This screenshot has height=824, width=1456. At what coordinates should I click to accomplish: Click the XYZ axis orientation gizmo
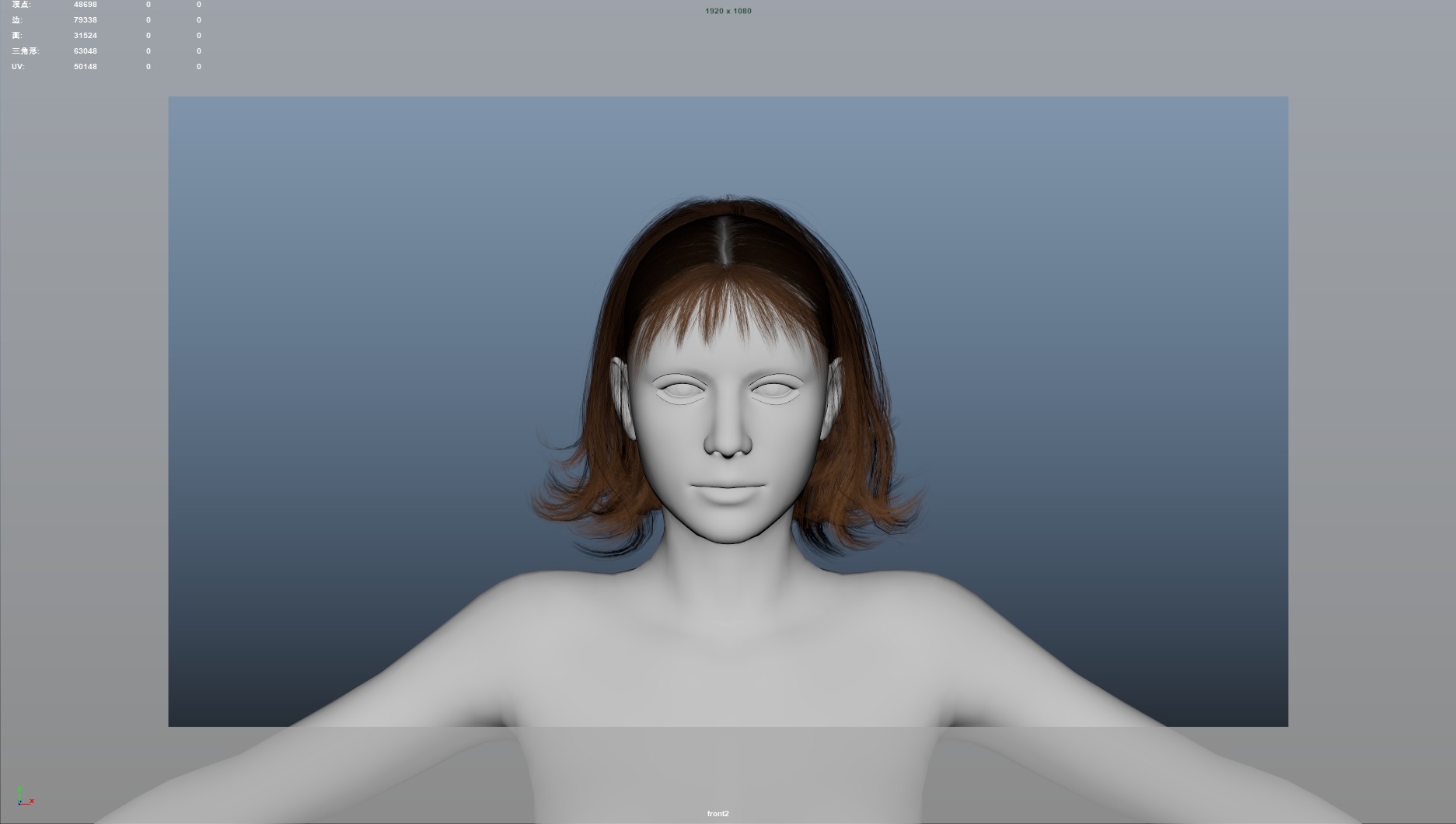point(25,796)
